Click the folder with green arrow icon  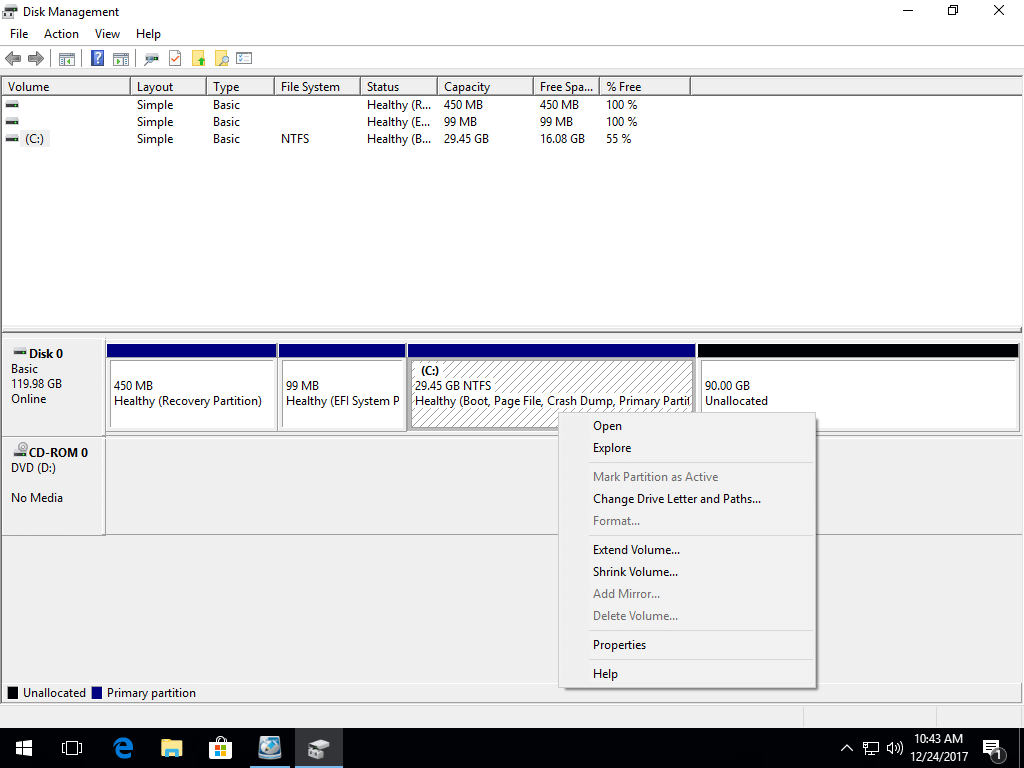click(x=199, y=59)
